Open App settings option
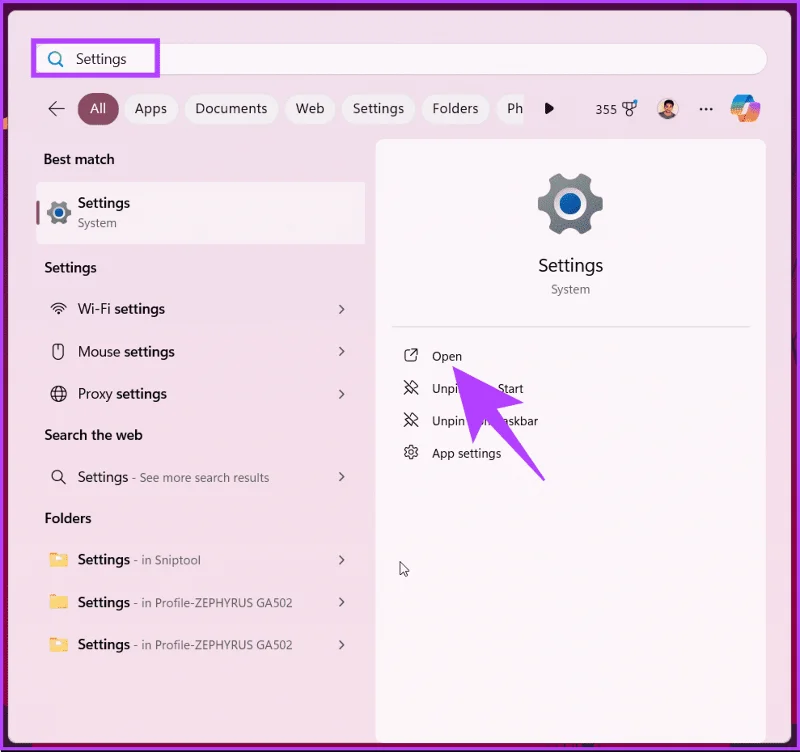The width and height of the screenshot is (800, 752). click(x=466, y=454)
